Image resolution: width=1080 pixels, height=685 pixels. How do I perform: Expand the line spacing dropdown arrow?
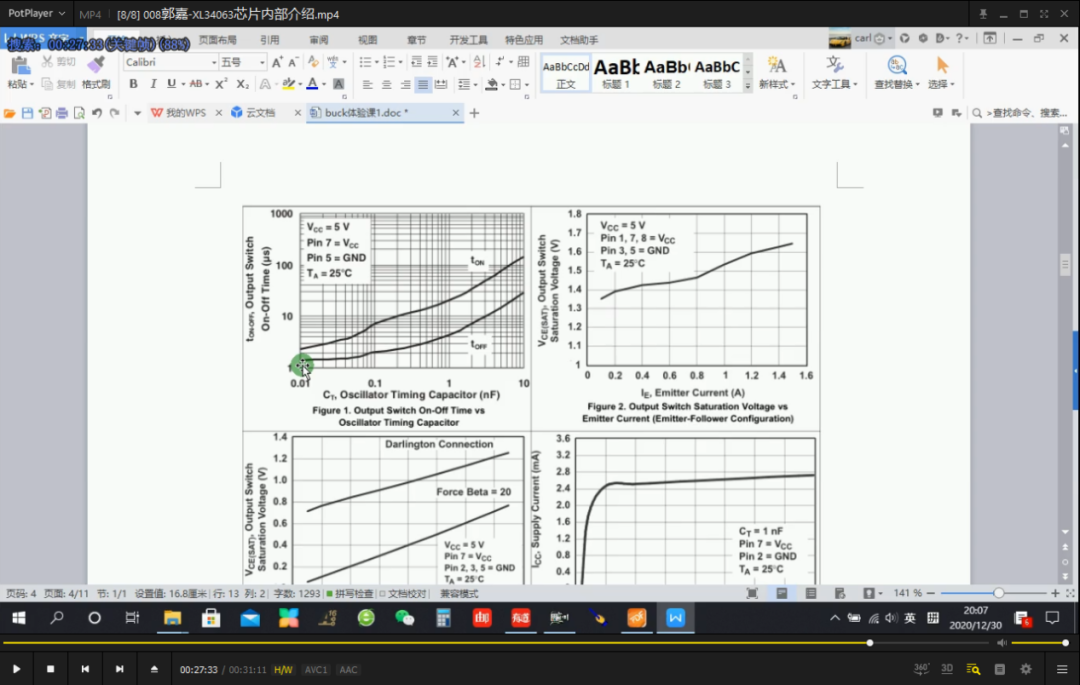point(475,85)
